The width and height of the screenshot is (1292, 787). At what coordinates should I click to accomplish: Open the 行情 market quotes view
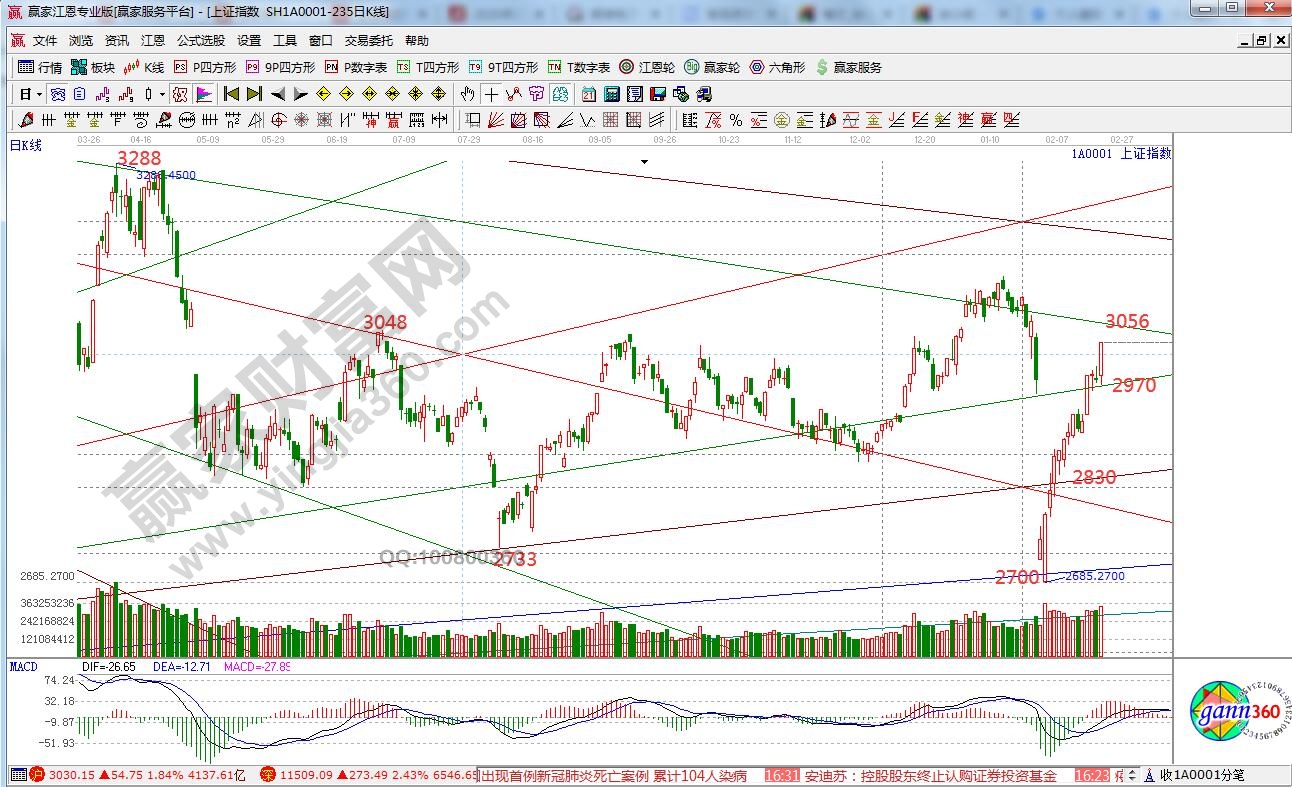click(x=40, y=67)
